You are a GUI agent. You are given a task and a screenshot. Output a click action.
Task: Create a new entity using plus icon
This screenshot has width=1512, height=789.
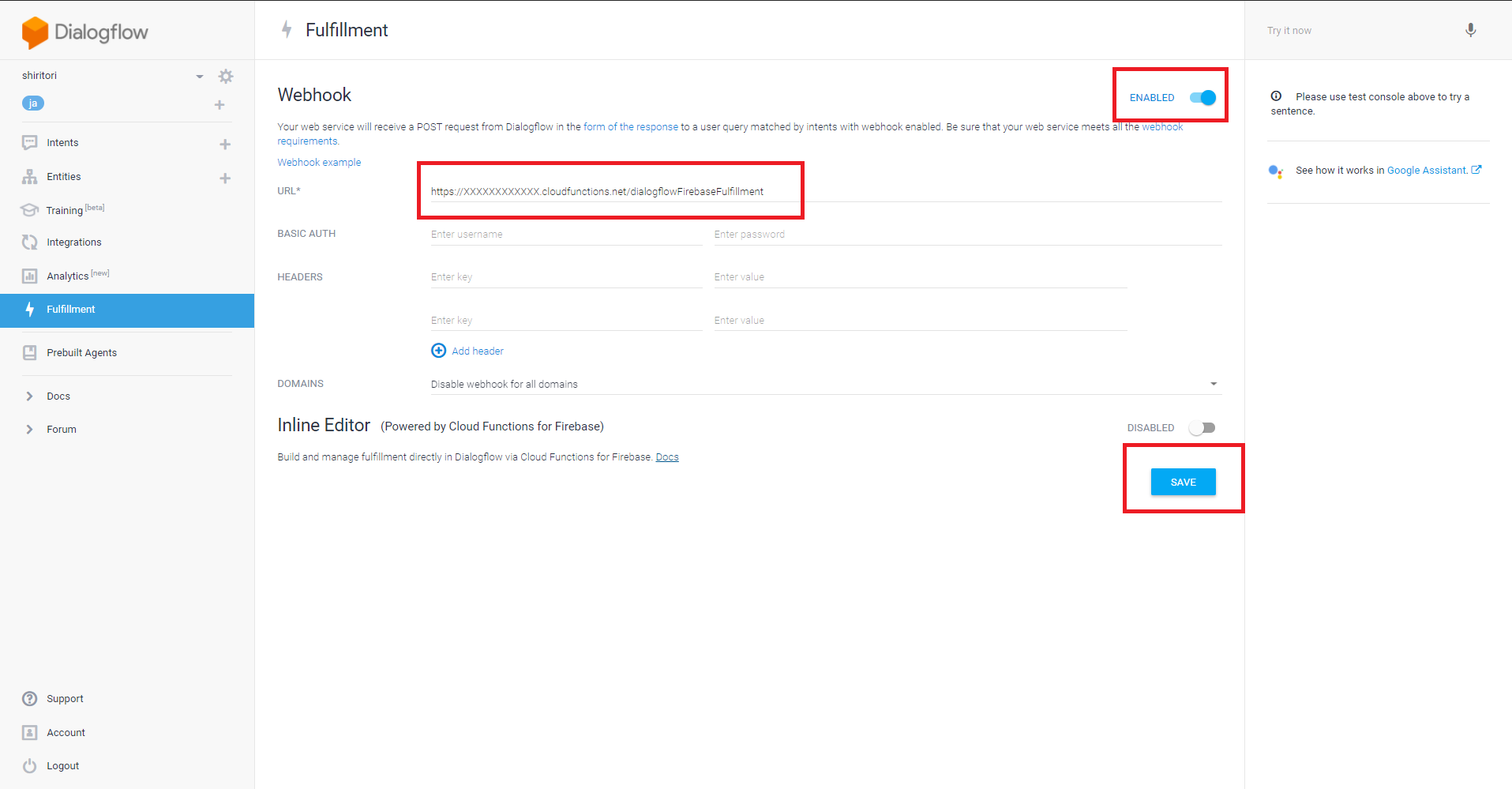pyautogui.click(x=225, y=178)
